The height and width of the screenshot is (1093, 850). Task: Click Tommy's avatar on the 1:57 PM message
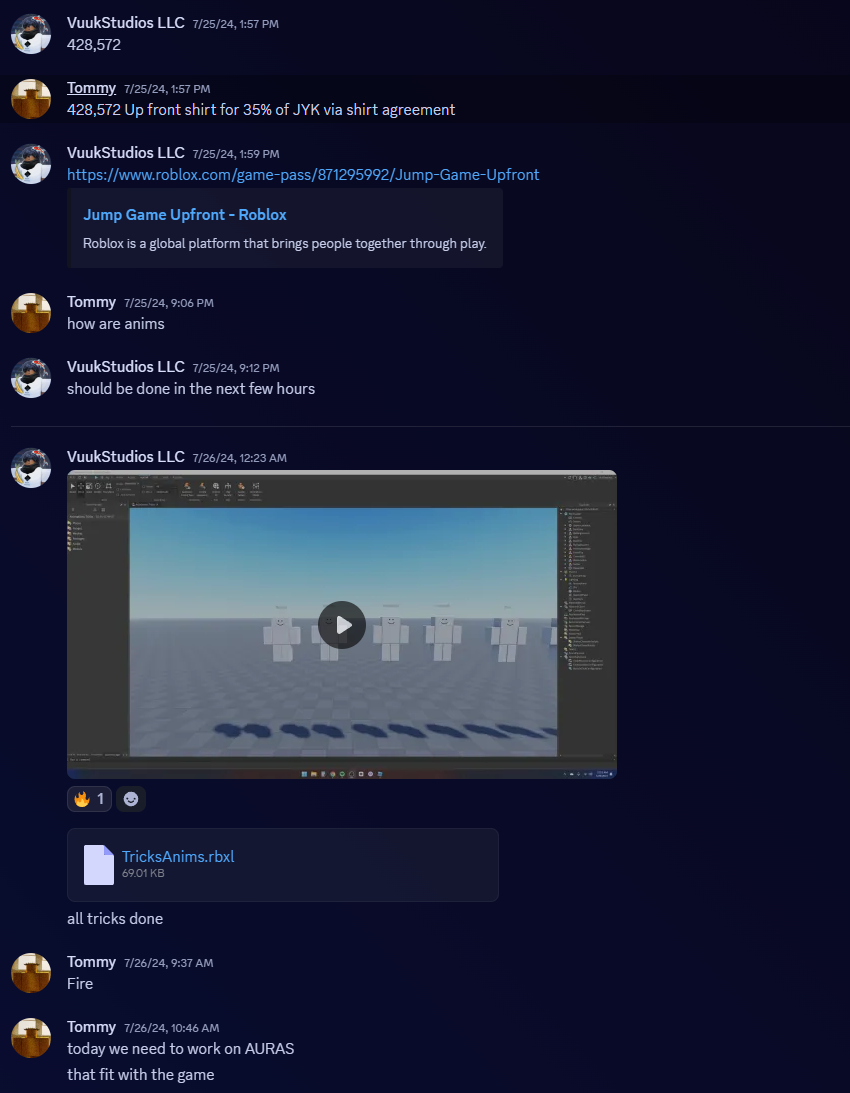pos(31,98)
